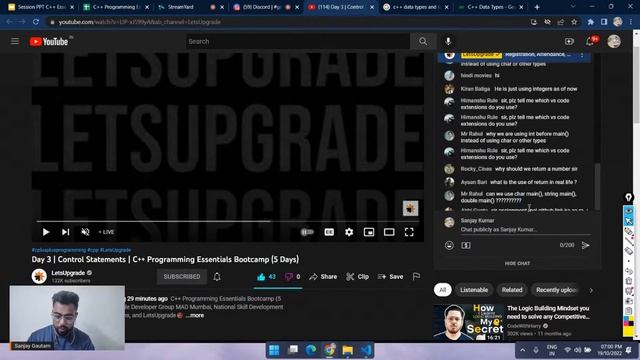Select the Related filter chip
Screen dimensions: 640x360
coord(512,290)
